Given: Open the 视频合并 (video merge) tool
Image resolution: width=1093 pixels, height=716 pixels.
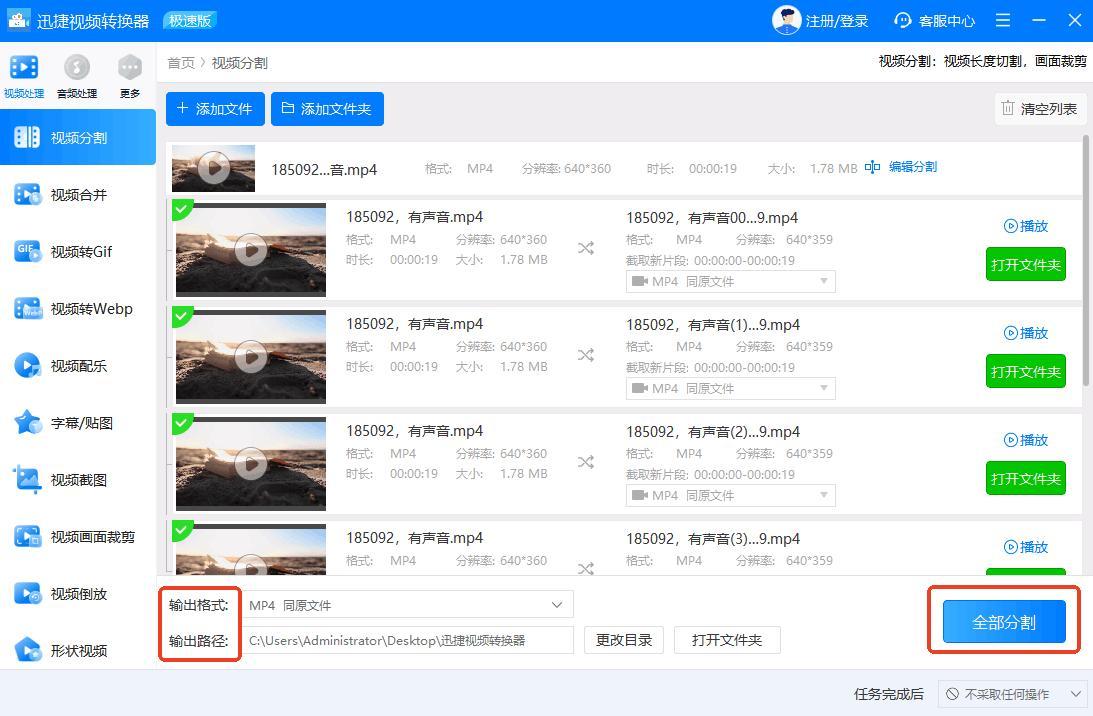Looking at the screenshot, I should pos(77,195).
